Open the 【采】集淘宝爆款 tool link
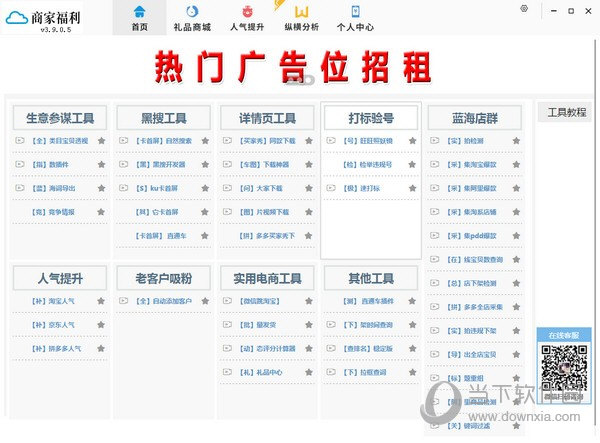The width and height of the screenshot is (600, 443). (471, 164)
